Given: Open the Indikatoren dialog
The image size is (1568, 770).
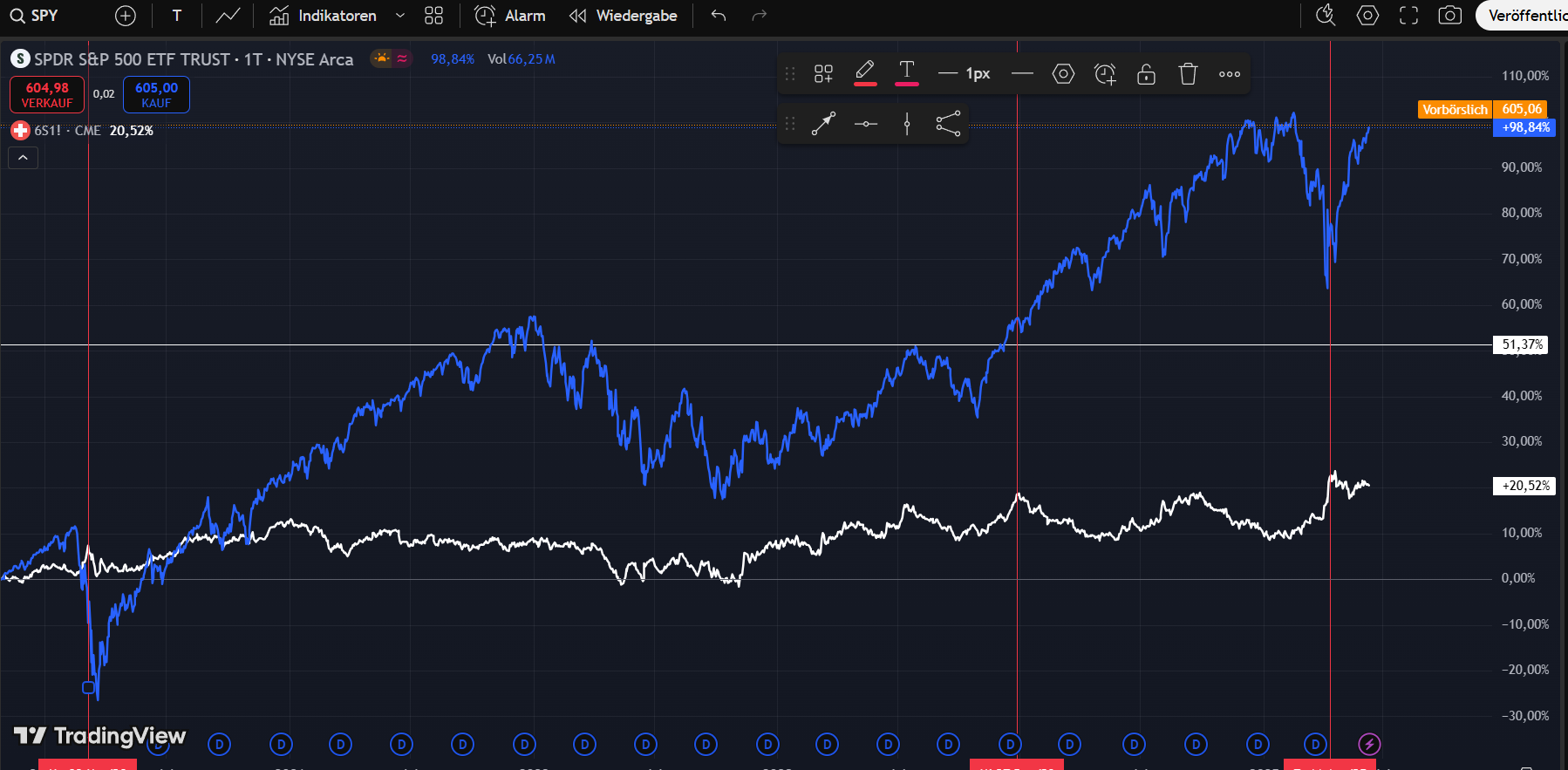Looking at the screenshot, I should pyautogui.click(x=323, y=16).
